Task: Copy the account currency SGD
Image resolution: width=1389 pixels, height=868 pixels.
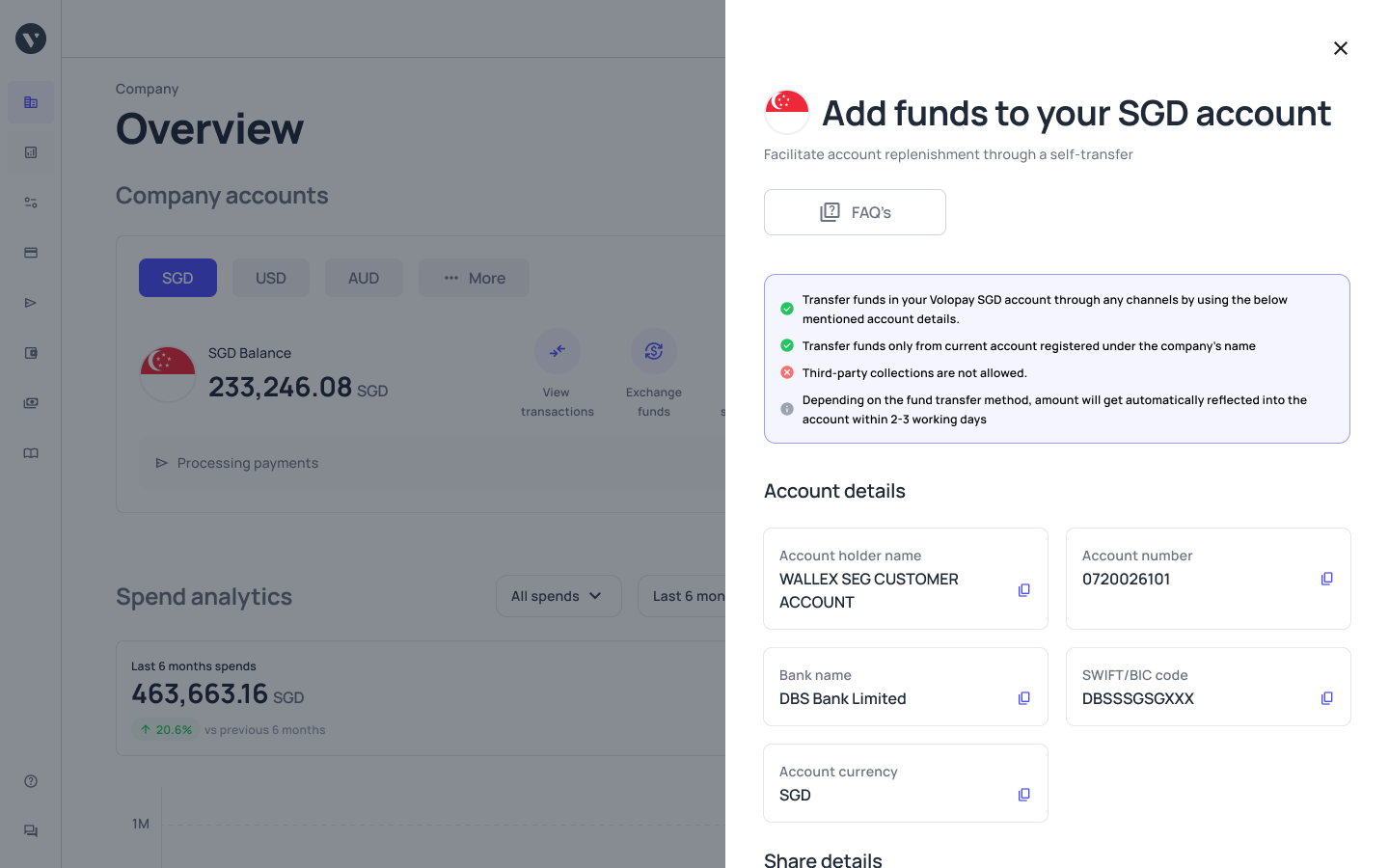Action: point(1023,795)
